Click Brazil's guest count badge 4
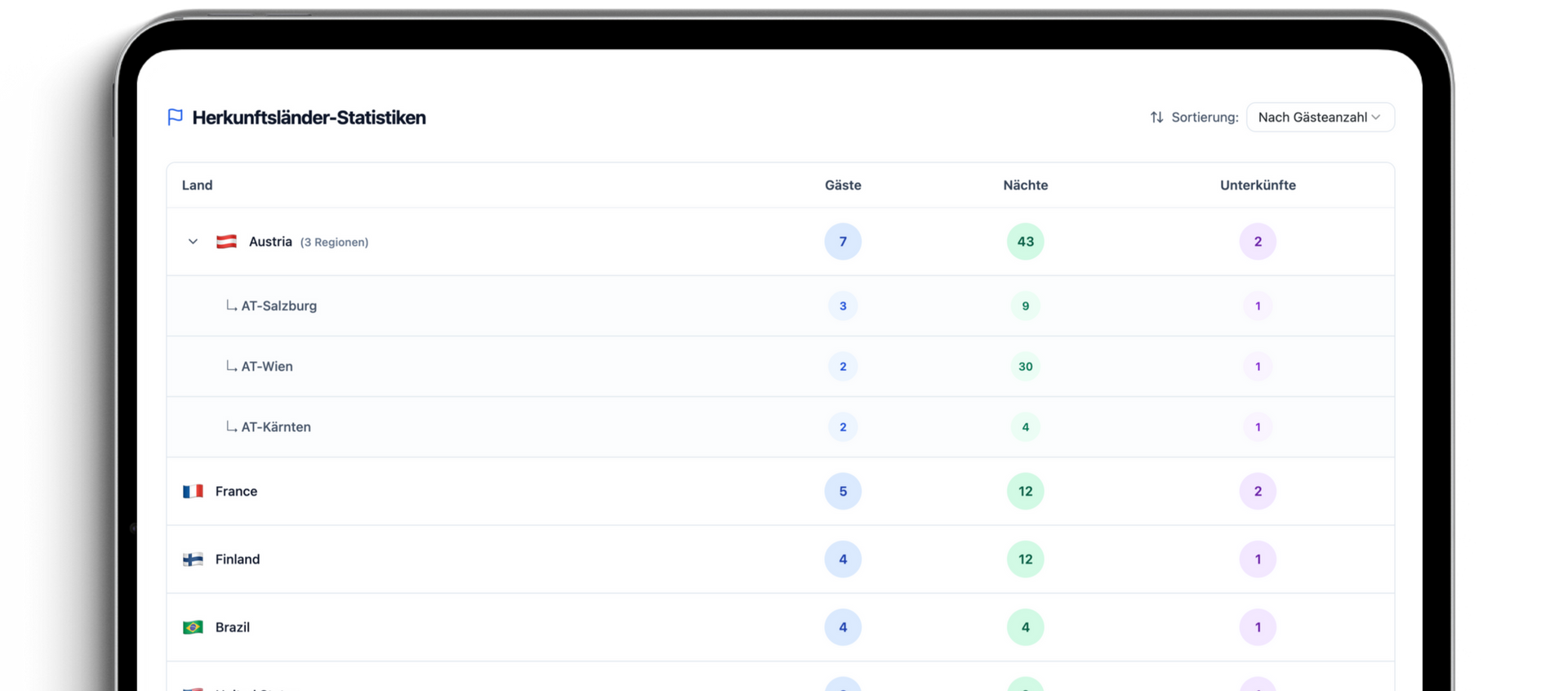Viewport: 1568px width, 691px height. [843, 627]
